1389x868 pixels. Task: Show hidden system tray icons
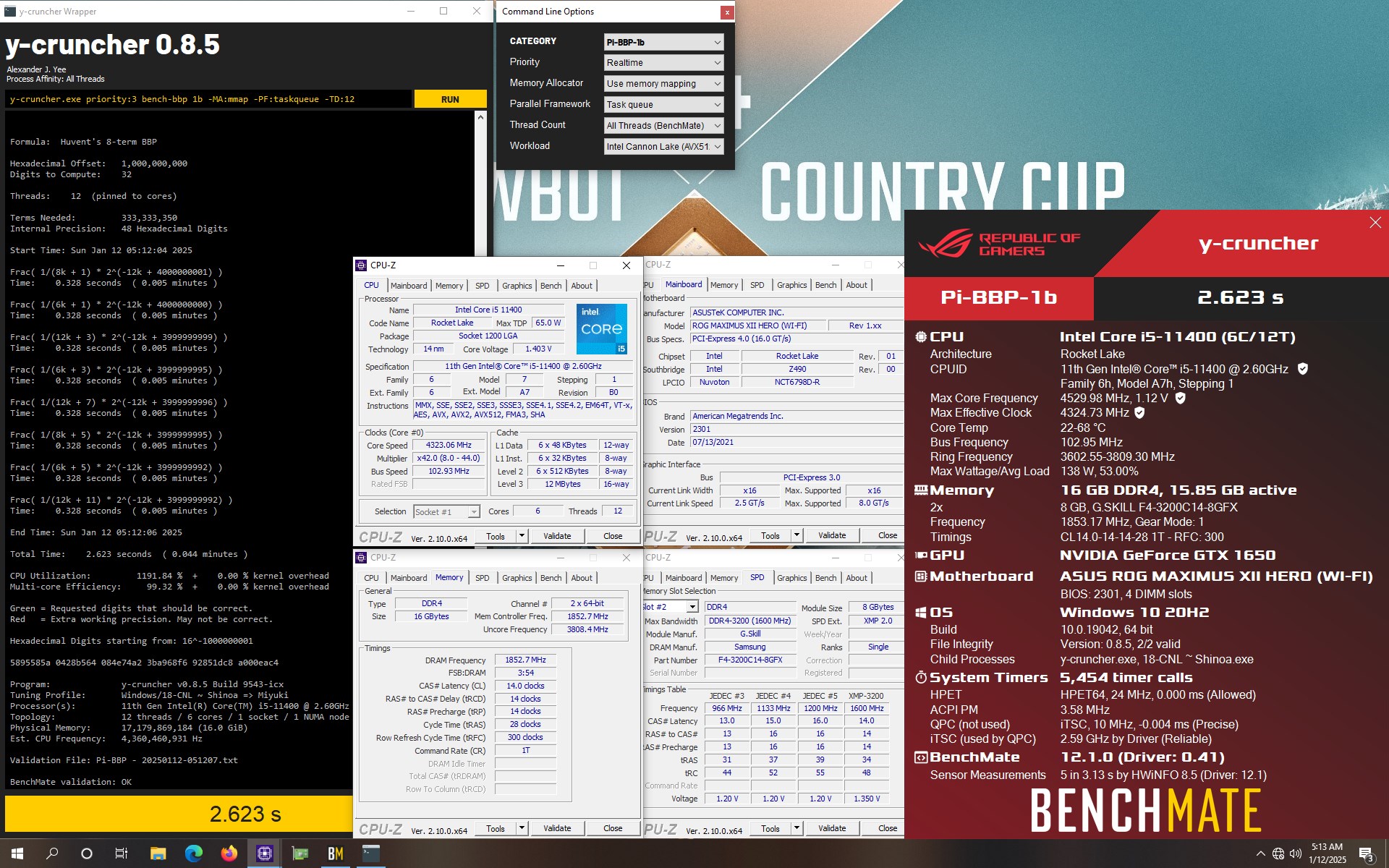pos(1260,854)
